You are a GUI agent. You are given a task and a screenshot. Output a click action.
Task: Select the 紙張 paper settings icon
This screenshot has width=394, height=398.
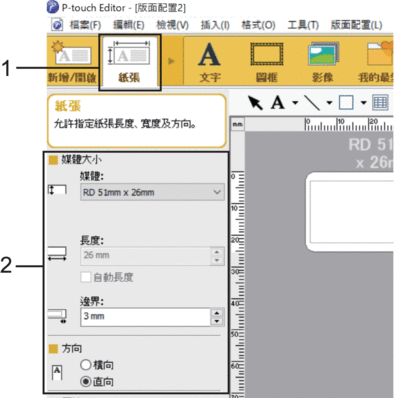(130, 62)
